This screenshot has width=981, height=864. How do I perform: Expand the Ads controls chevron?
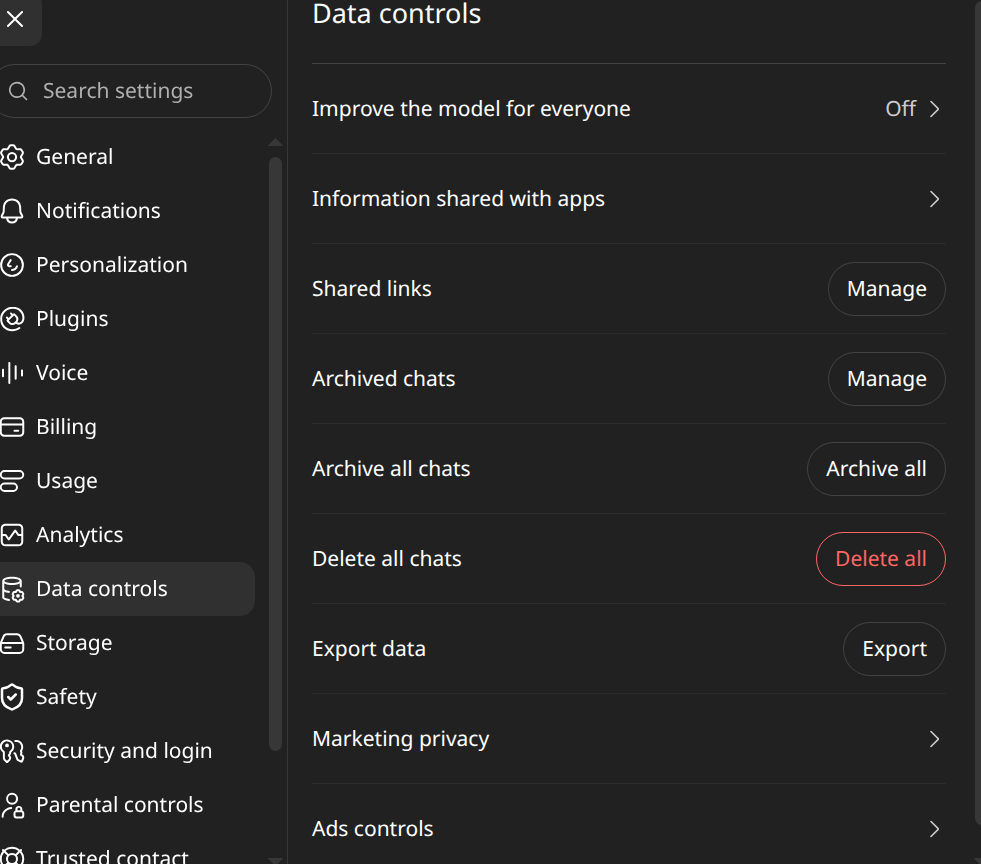click(x=934, y=829)
